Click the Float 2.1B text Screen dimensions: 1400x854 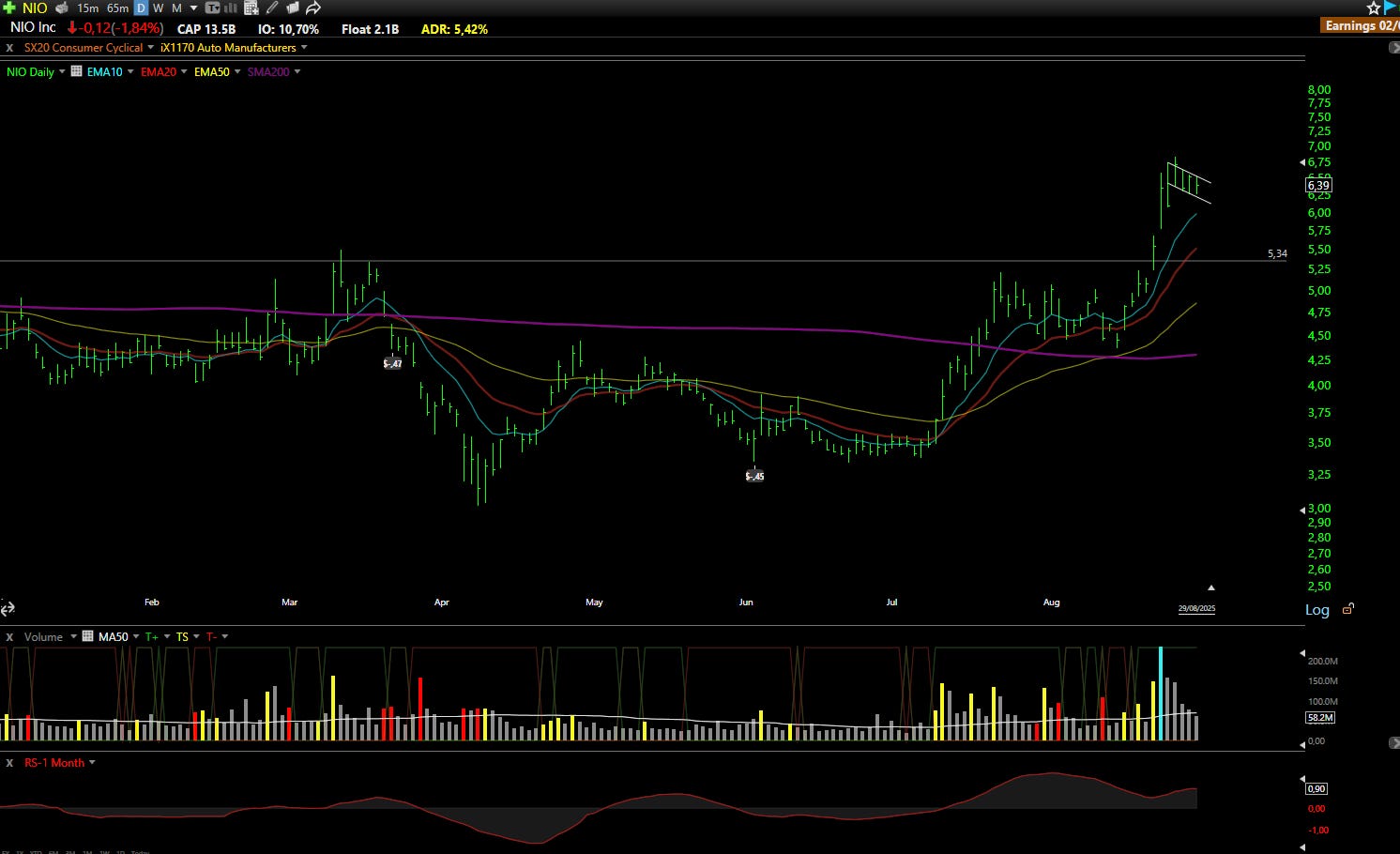[x=370, y=29]
